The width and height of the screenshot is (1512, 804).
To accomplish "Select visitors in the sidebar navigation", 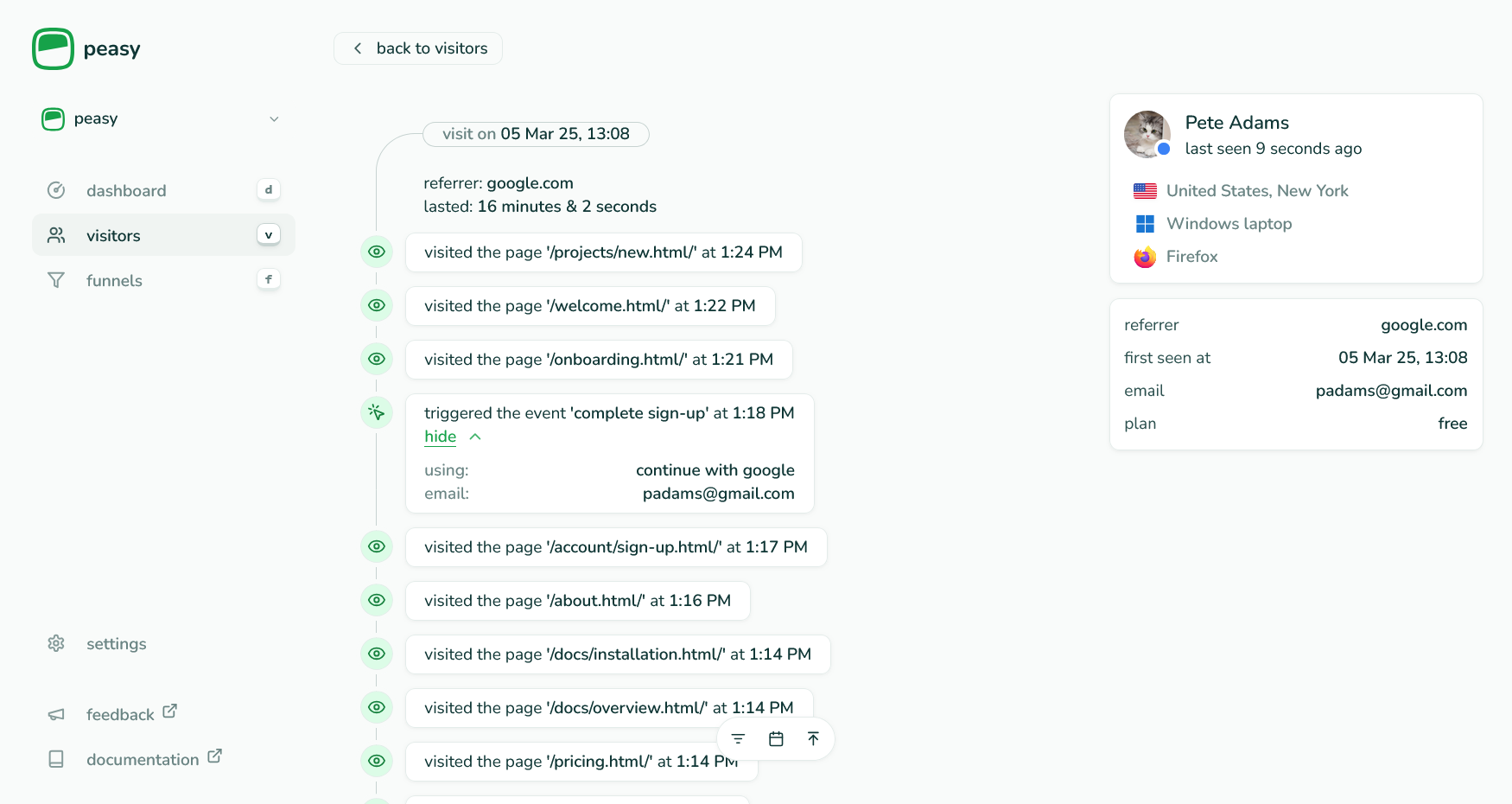I will point(113,234).
